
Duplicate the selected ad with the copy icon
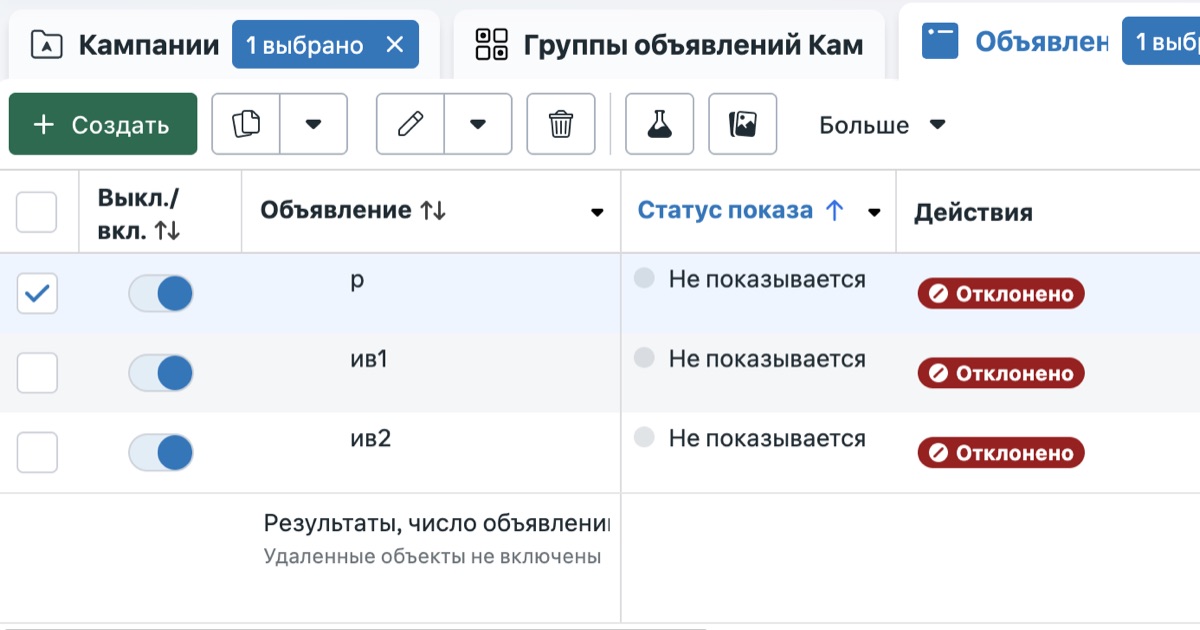[x=246, y=125]
